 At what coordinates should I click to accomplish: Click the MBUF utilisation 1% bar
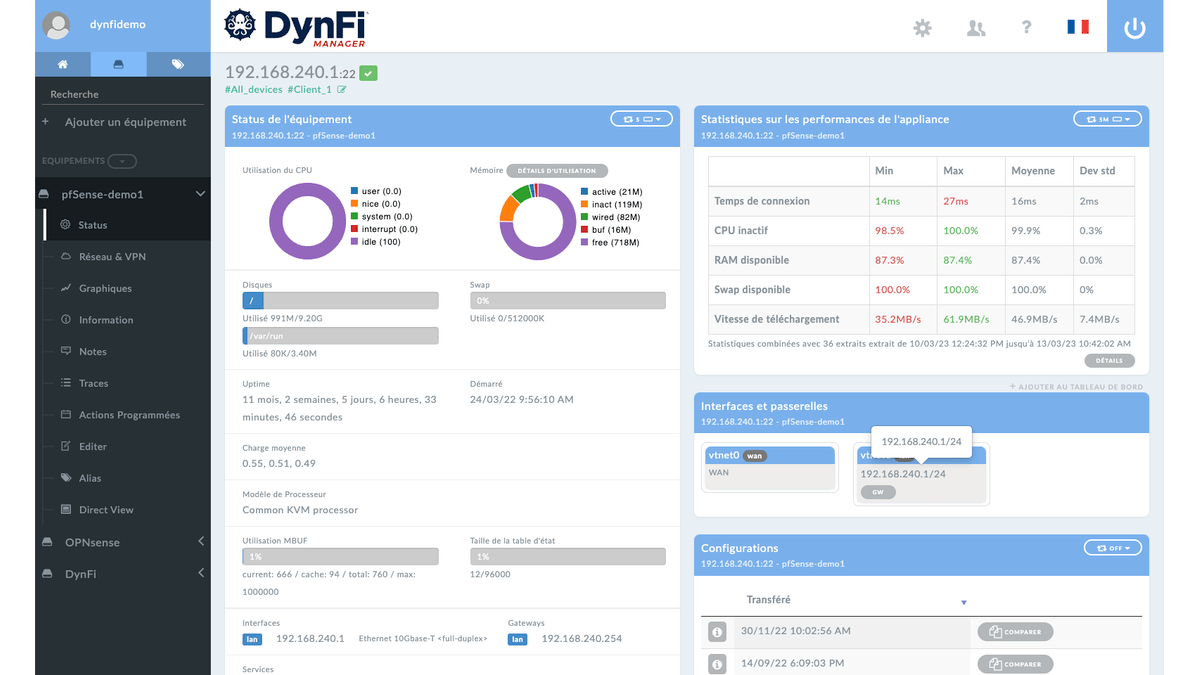340,556
